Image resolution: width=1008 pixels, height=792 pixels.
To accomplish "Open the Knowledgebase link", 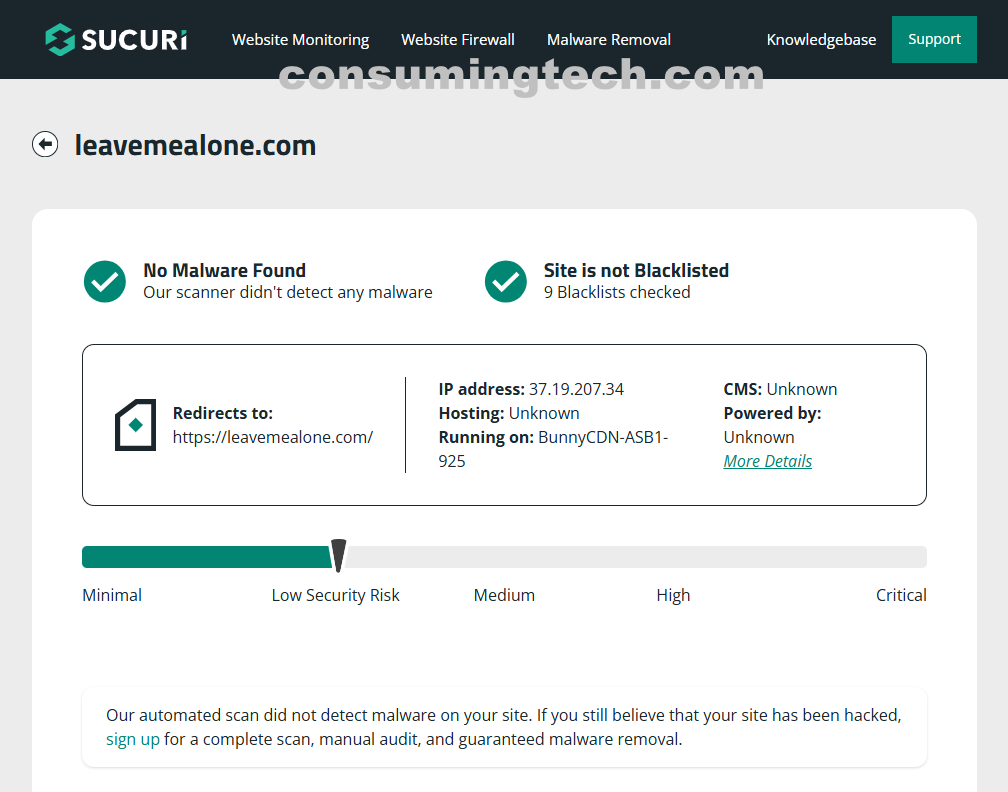I will click(x=821, y=40).
